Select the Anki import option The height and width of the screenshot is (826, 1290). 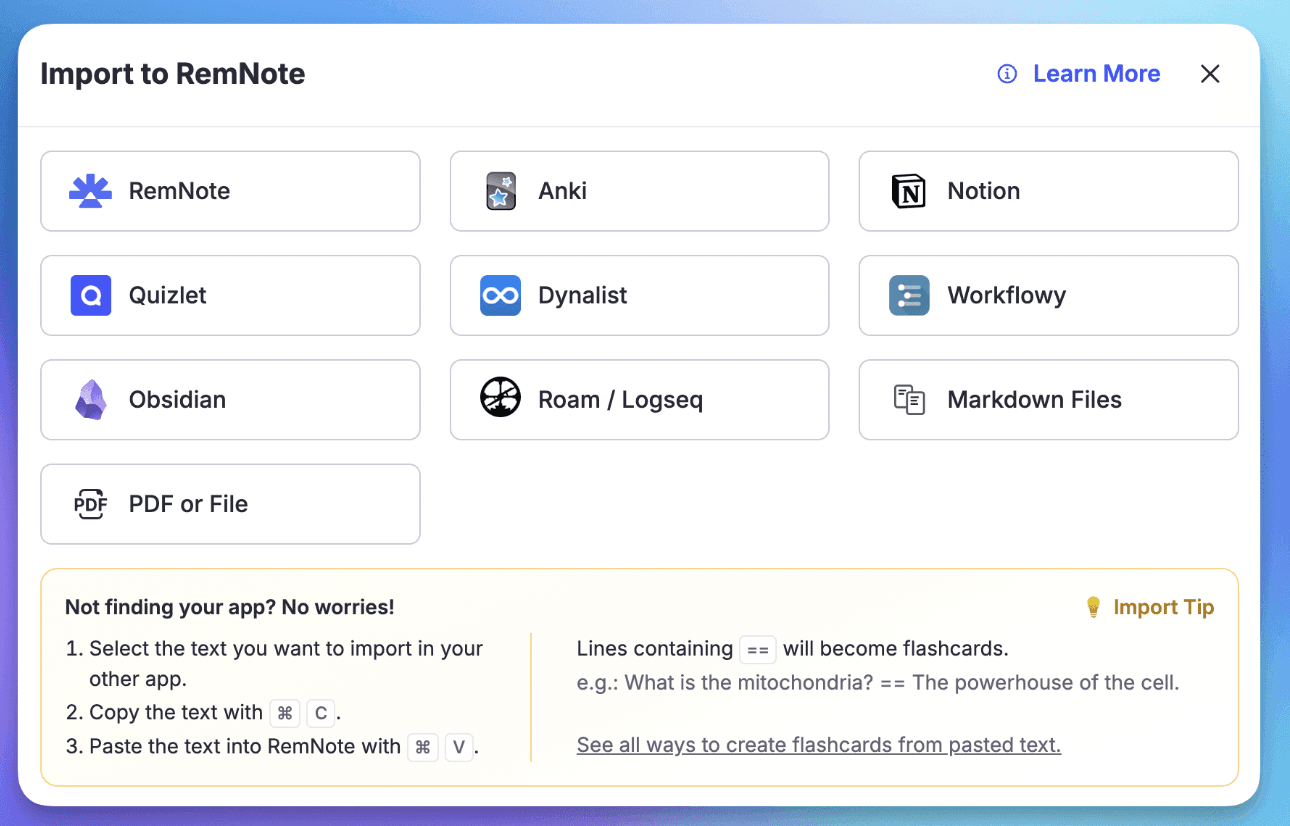(639, 191)
